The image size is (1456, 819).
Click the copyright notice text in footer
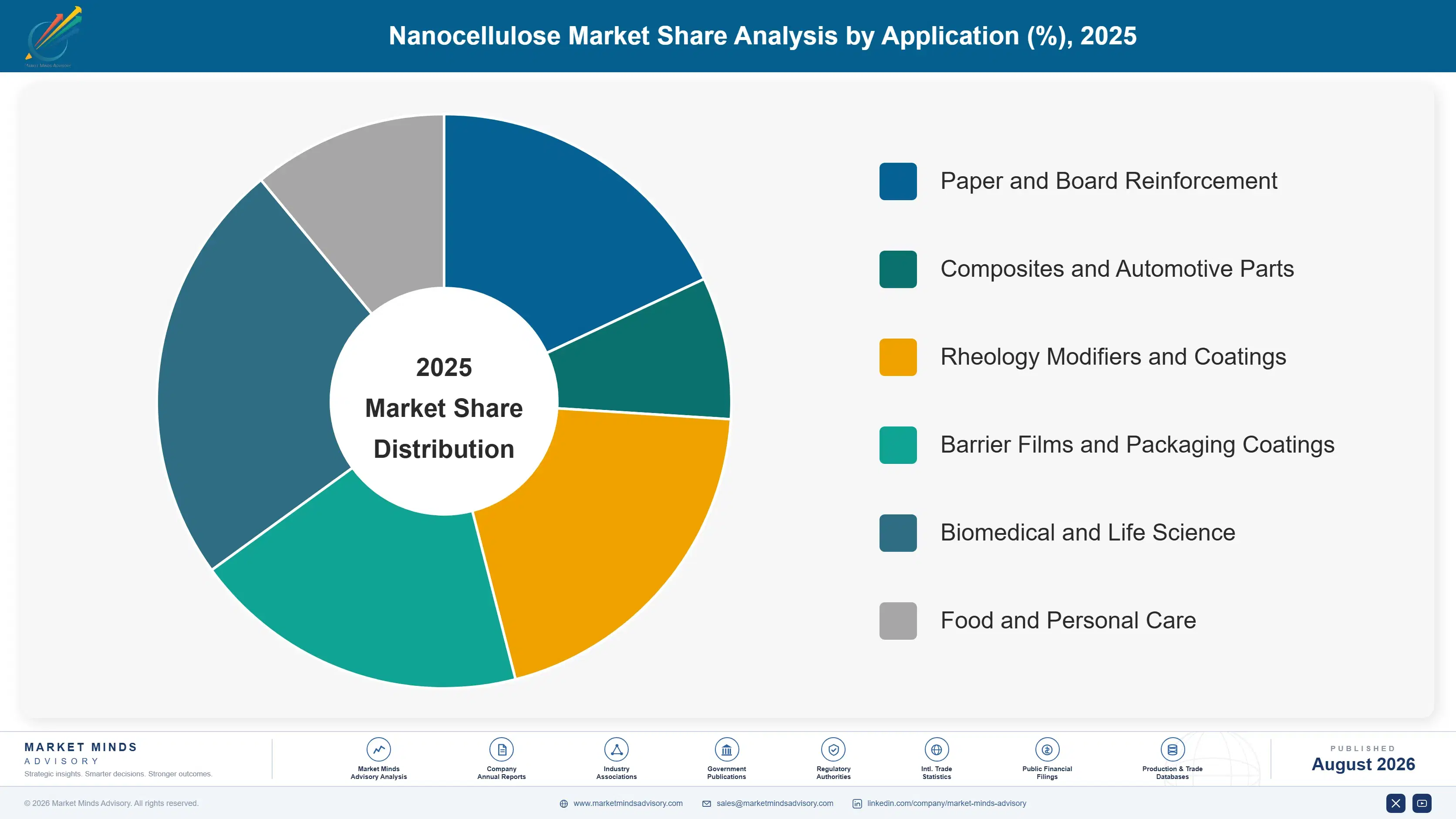pyautogui.click(x=111, y=803)
